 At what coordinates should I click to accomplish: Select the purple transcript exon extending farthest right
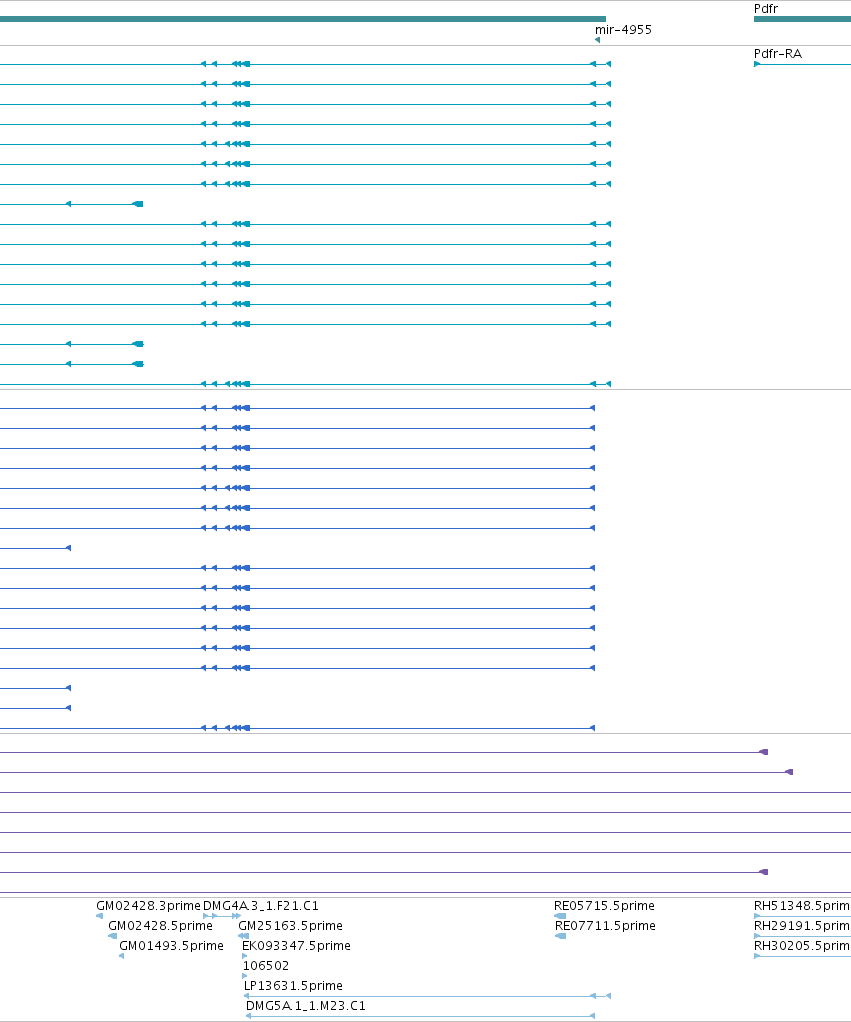pos(789,772)
